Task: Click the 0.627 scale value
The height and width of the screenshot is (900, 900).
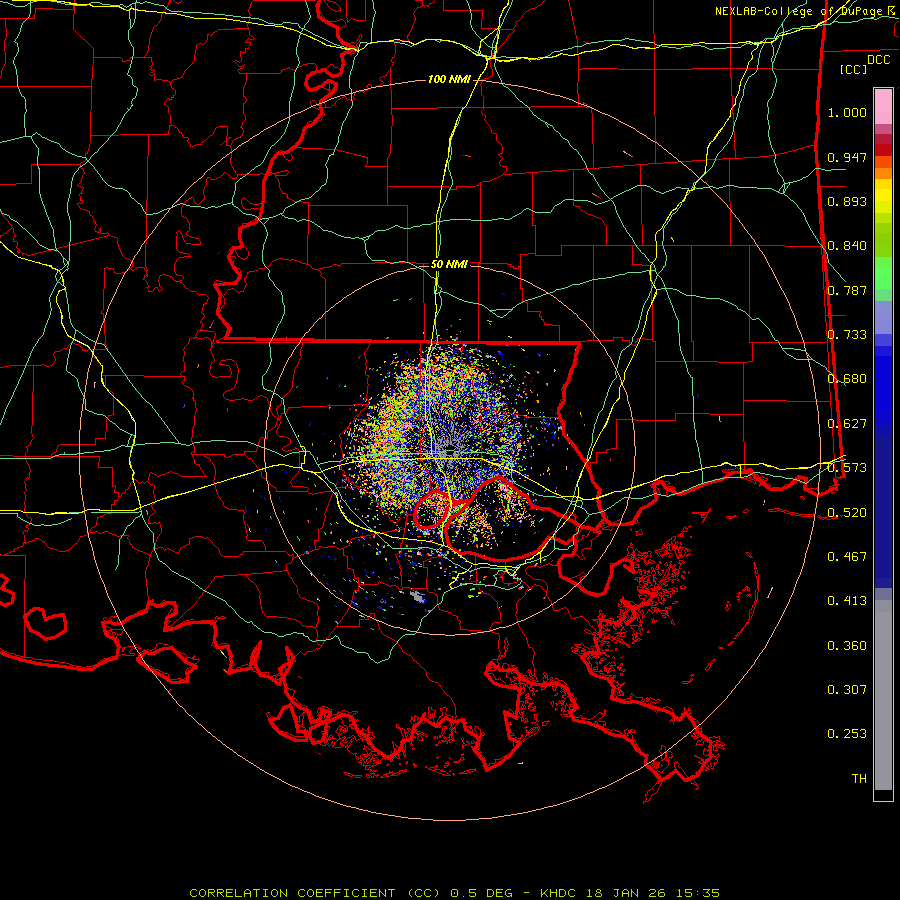Action: click(x=847, y=424)
